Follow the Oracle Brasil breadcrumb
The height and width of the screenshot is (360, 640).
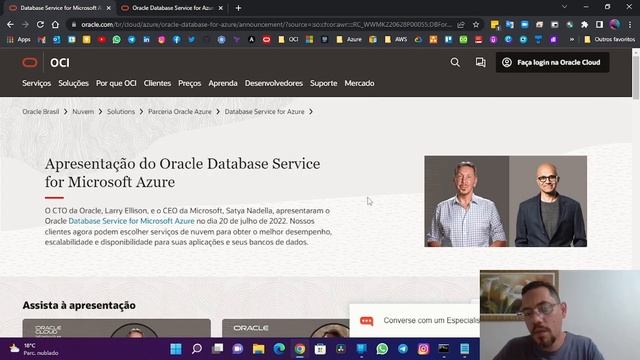(41, 111)
